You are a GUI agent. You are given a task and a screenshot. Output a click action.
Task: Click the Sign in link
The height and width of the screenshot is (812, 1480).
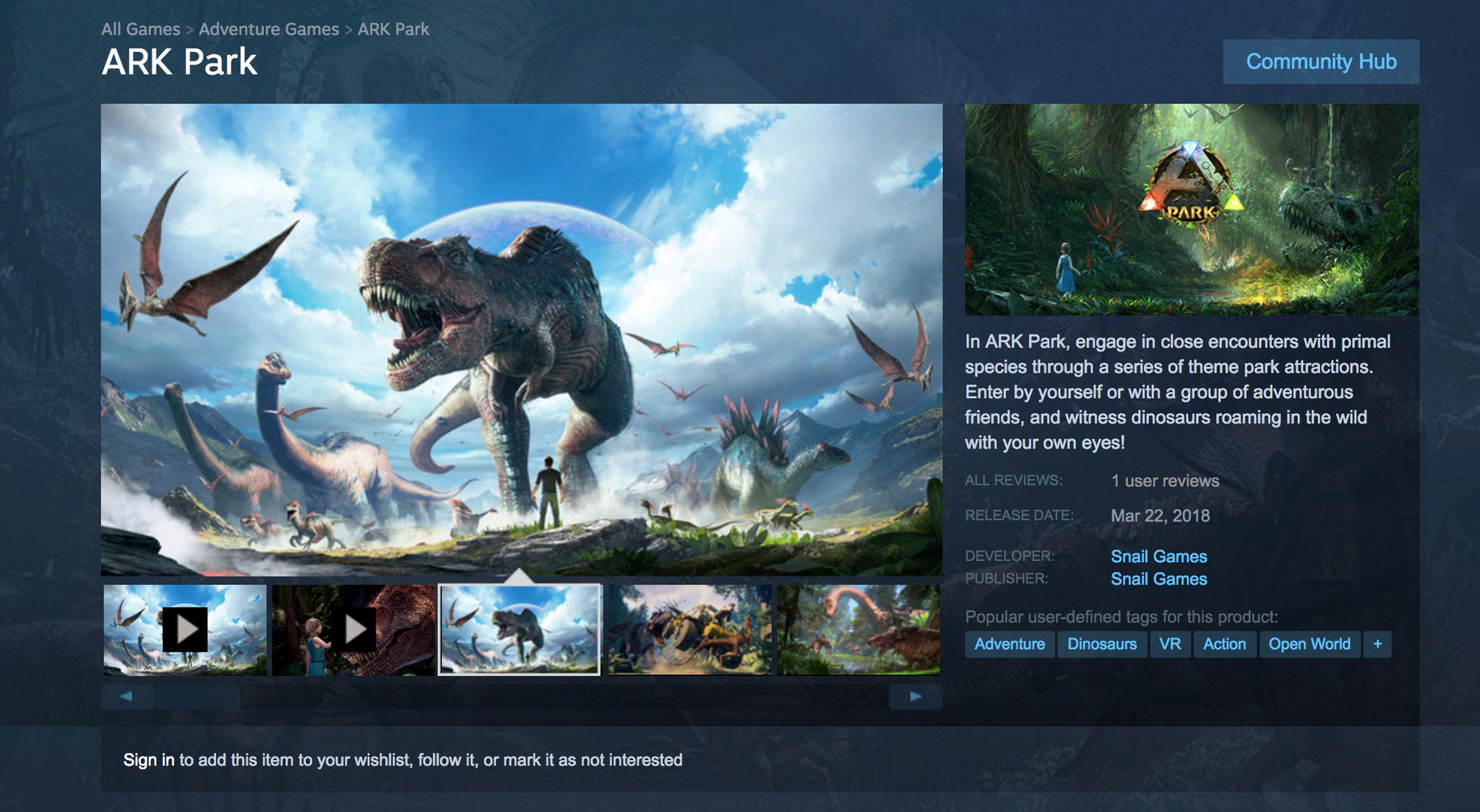149,760
